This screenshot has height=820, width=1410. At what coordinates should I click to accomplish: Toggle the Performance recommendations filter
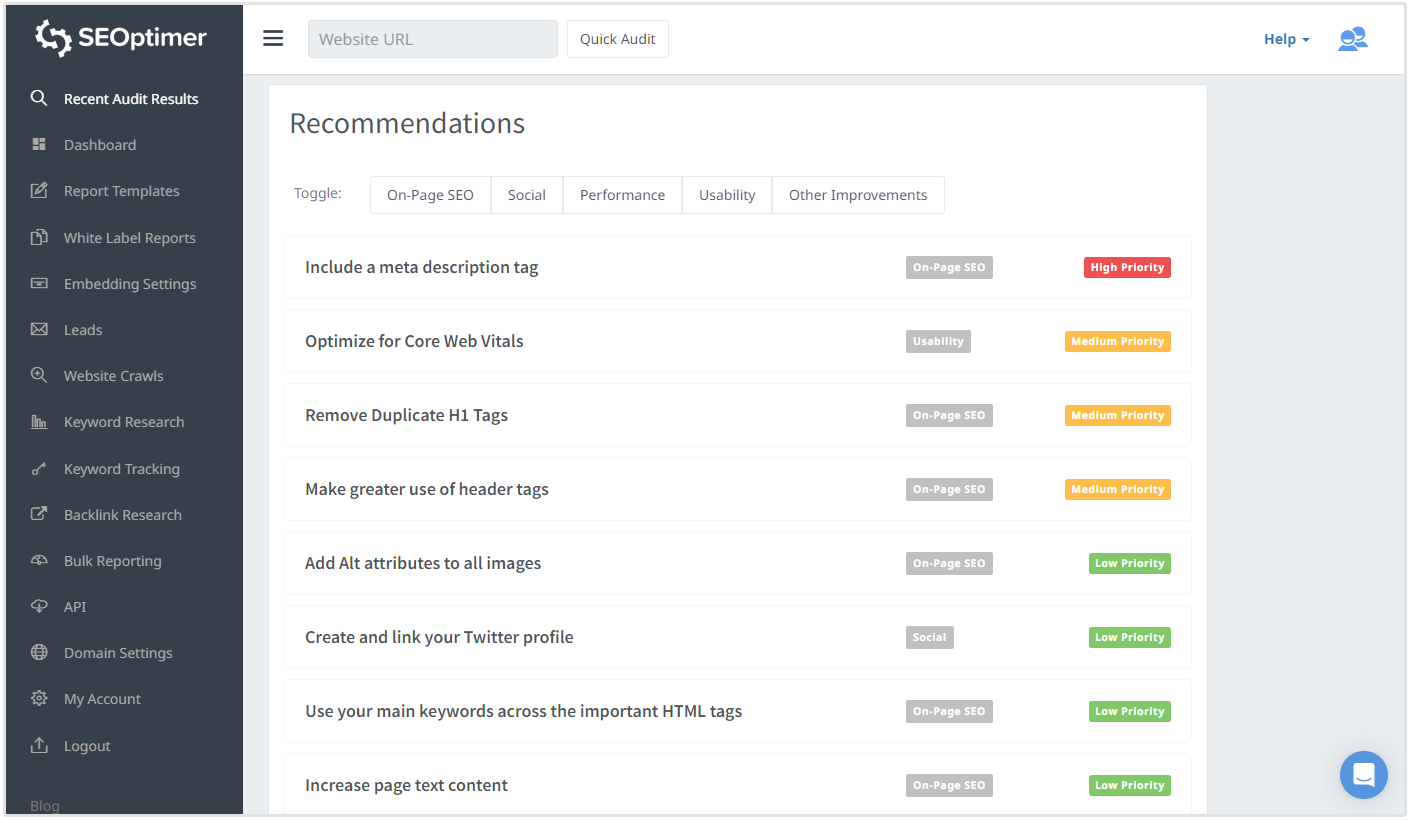tap(622, 195)
